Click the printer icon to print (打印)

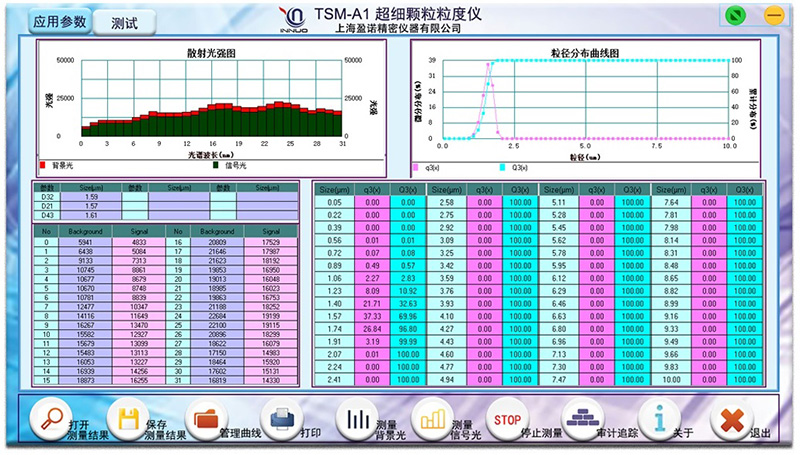click(279, 420)
